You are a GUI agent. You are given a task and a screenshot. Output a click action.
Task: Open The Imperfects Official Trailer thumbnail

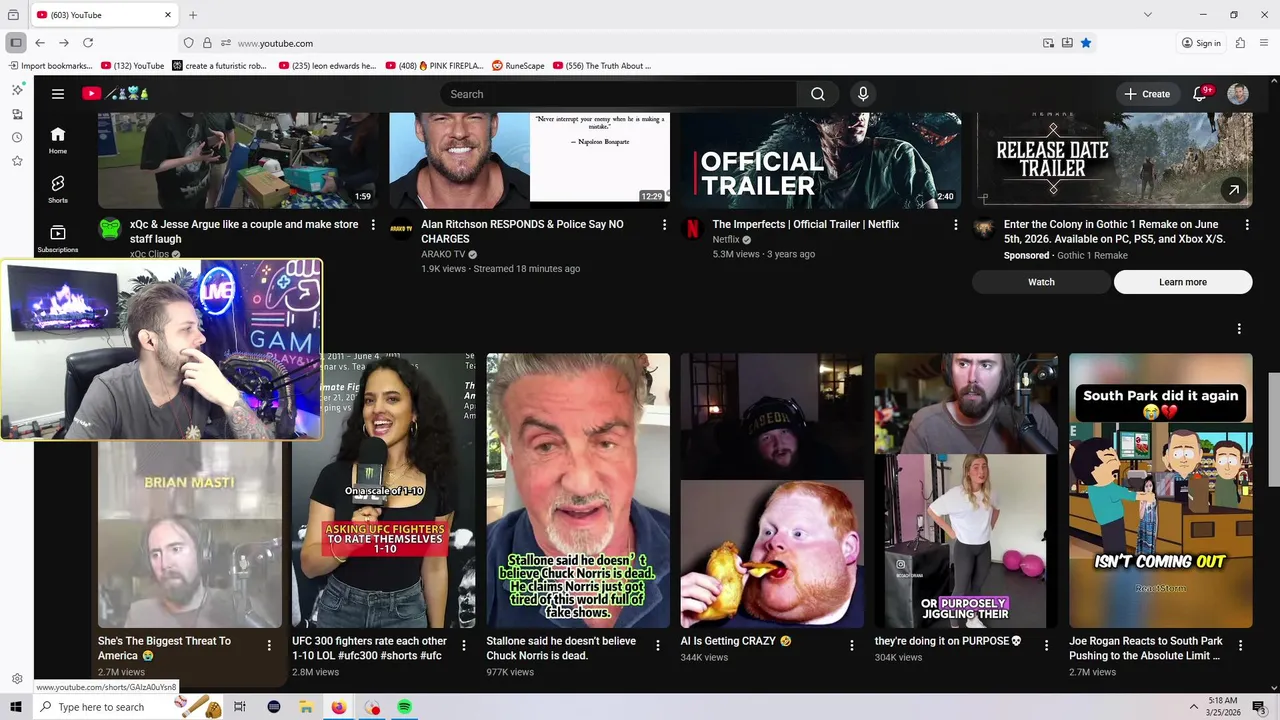coord(820,160)
